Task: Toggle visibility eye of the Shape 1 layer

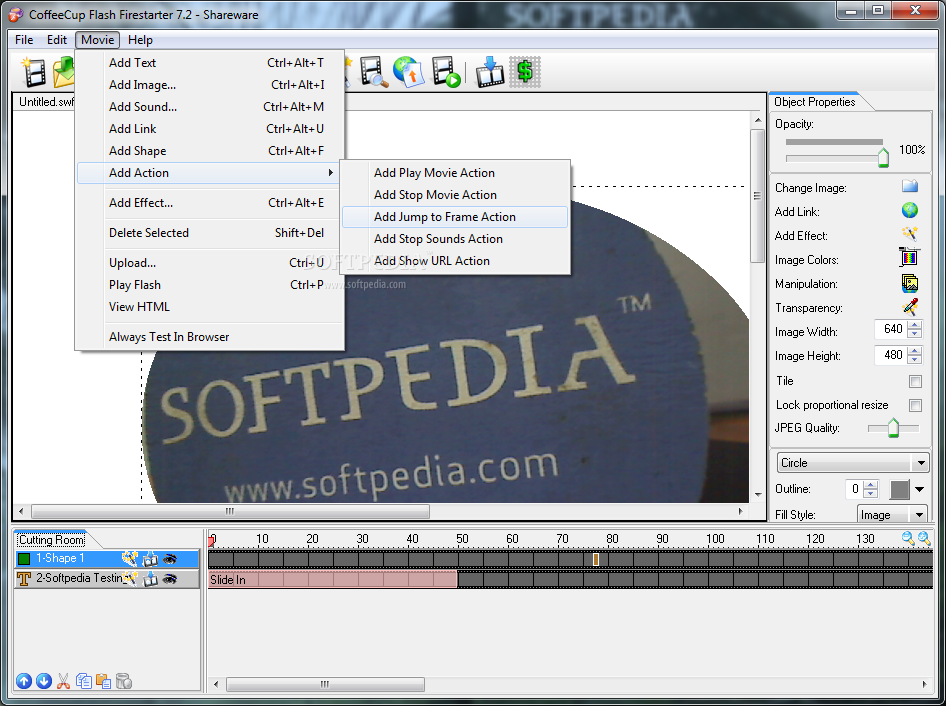Action: click(170, 559)
